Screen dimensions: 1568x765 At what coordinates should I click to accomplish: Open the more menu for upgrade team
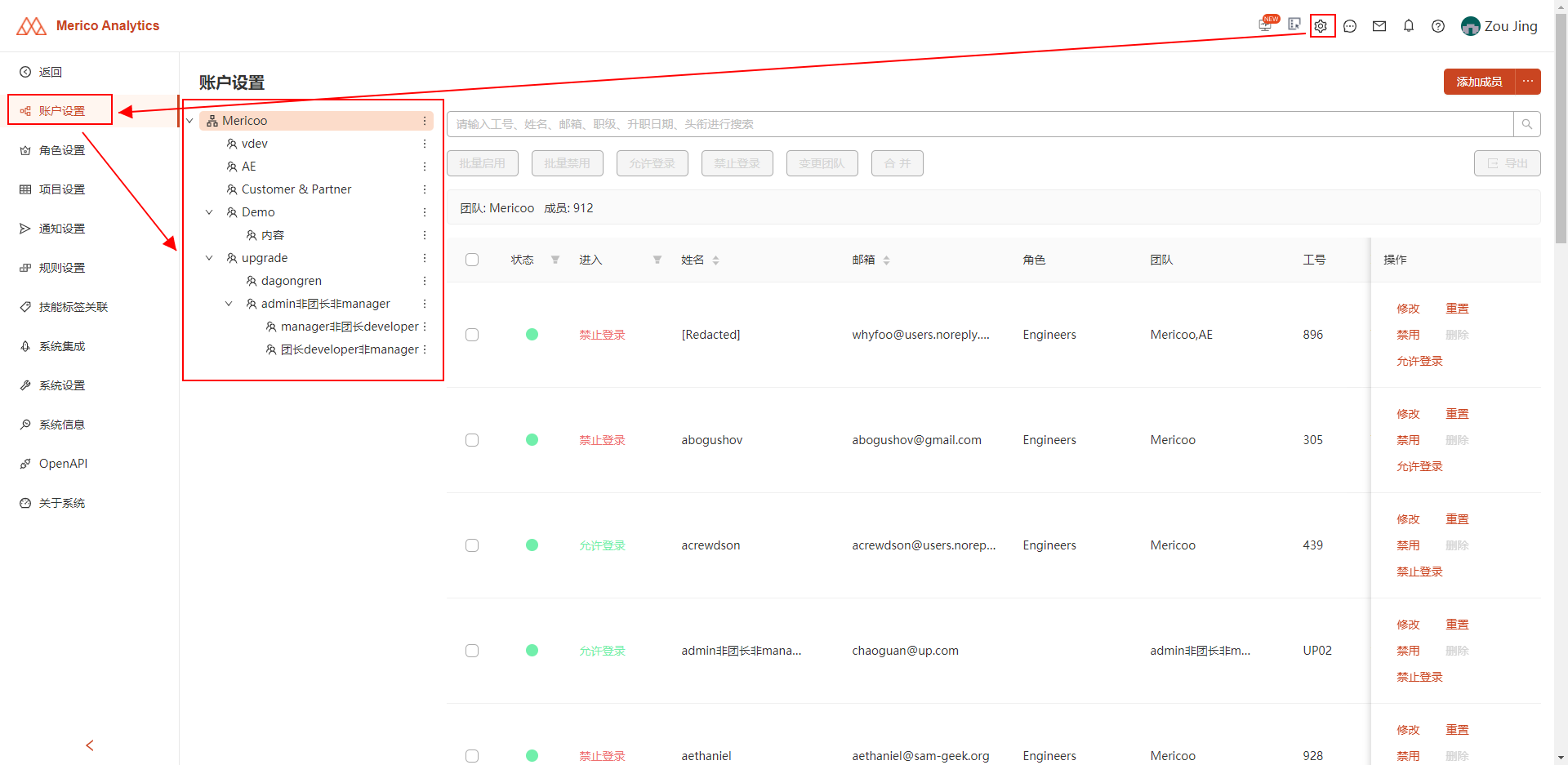[425, 258]
